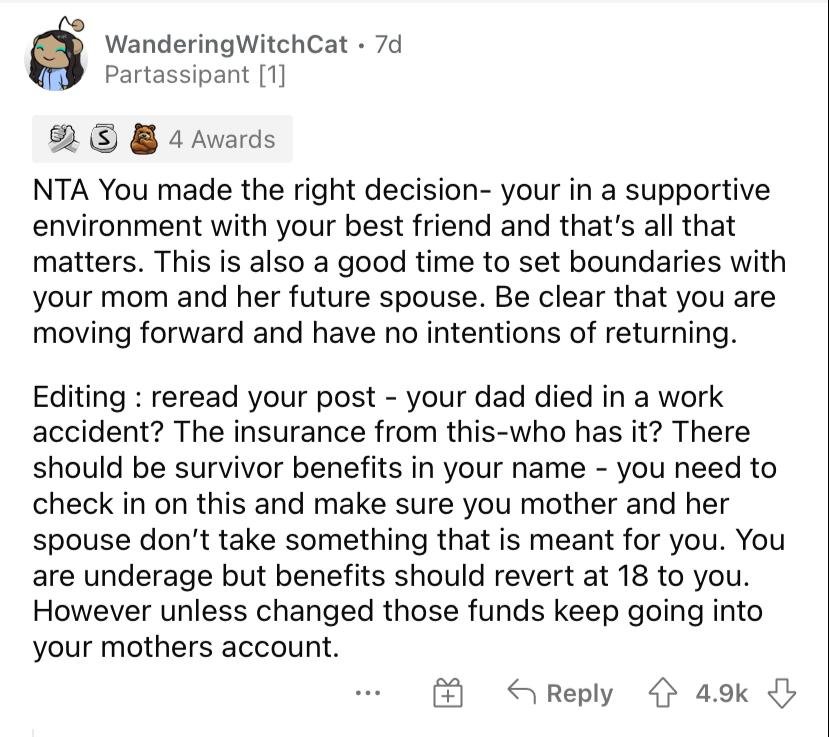The height and width of the screenshot is (737, 829).
Task: Click the Partassipant [1] user flair
Action: click(x=195, y=74)
